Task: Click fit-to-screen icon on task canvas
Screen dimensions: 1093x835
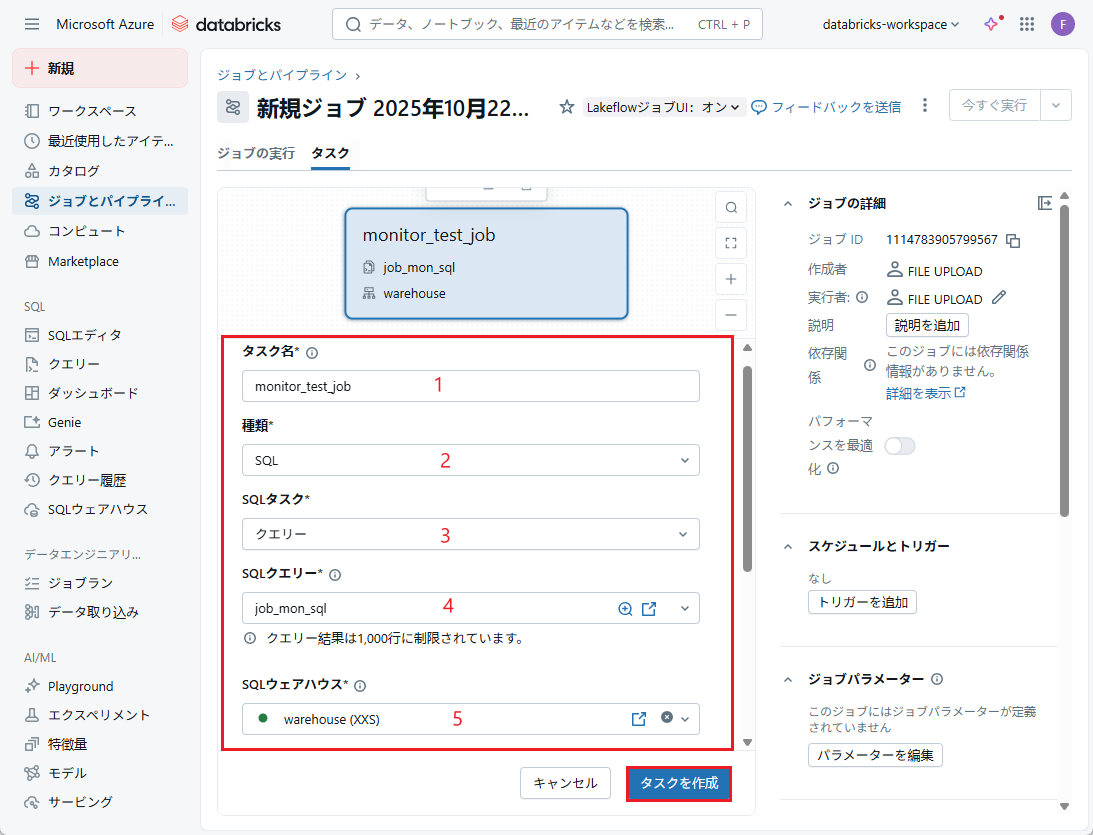Action: [x=731, y=242]
